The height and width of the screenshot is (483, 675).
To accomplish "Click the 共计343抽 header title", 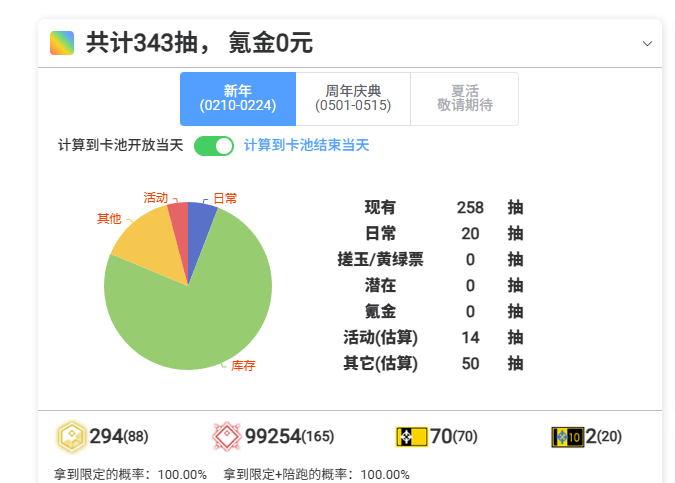I will [x=199, y=43].
